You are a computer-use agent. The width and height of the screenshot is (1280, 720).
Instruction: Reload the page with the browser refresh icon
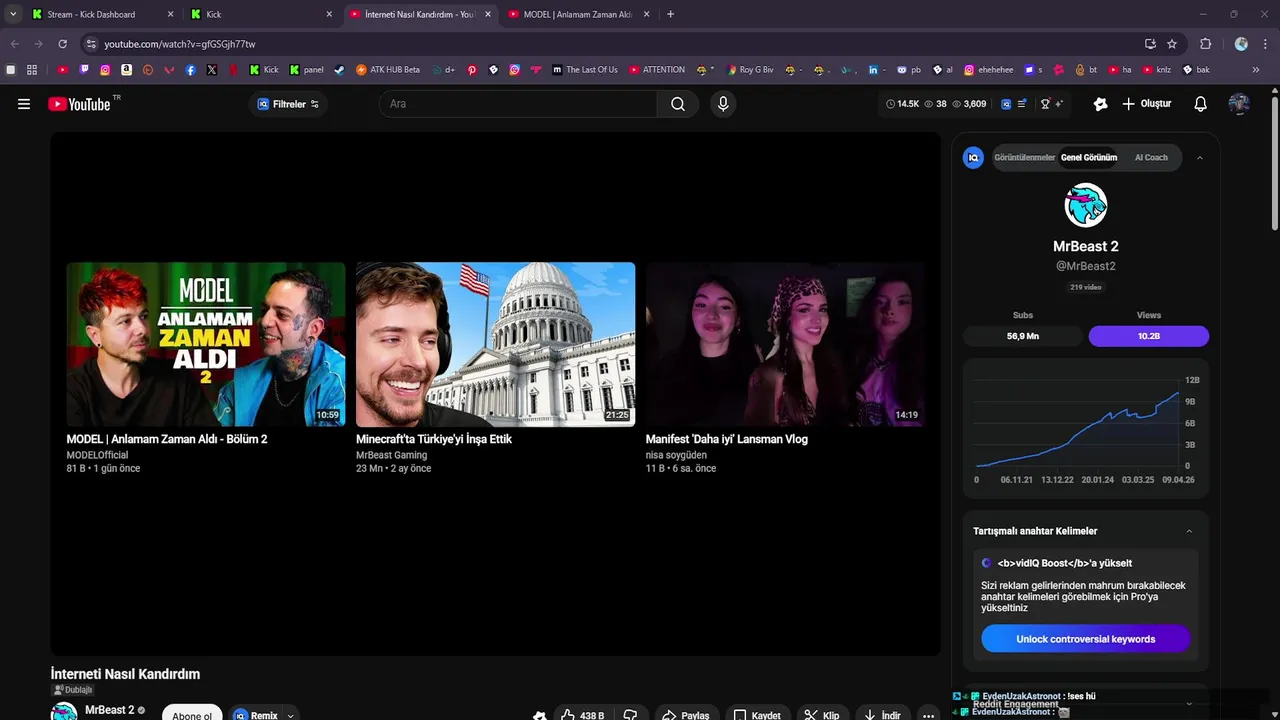click(x=62, y=44)
